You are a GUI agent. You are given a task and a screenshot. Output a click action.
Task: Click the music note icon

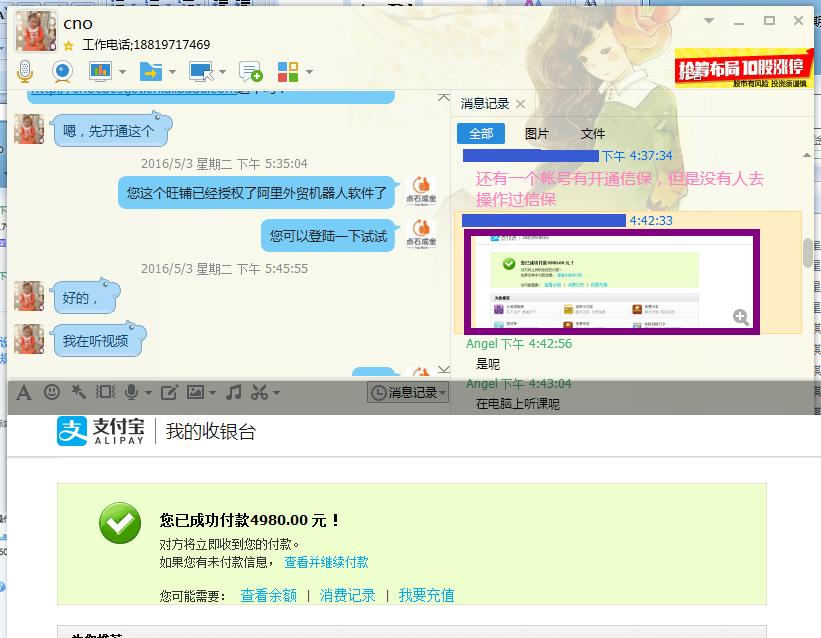(234, 392)
